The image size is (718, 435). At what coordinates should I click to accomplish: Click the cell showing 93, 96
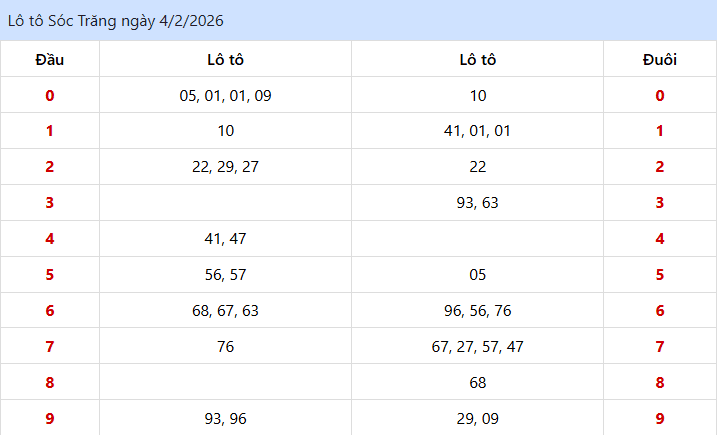pyautogui.click(x=225, y=419)
